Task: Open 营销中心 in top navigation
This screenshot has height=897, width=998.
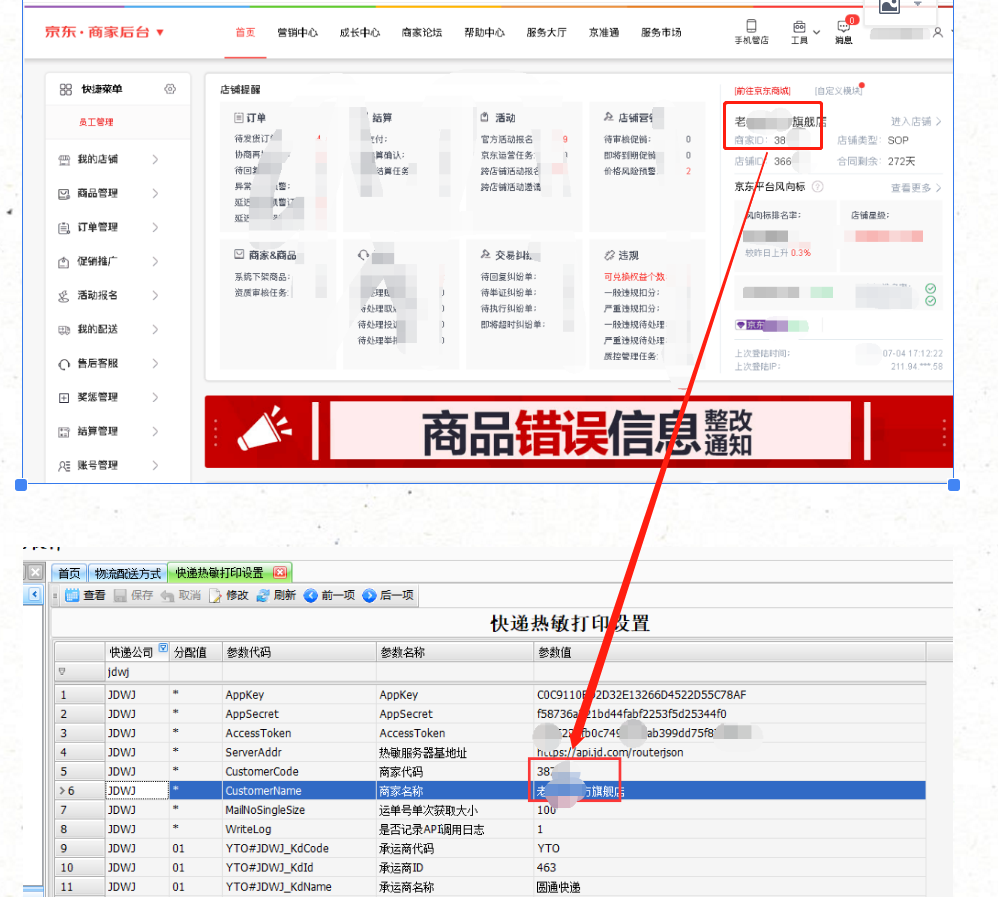Action: point(297,32)
